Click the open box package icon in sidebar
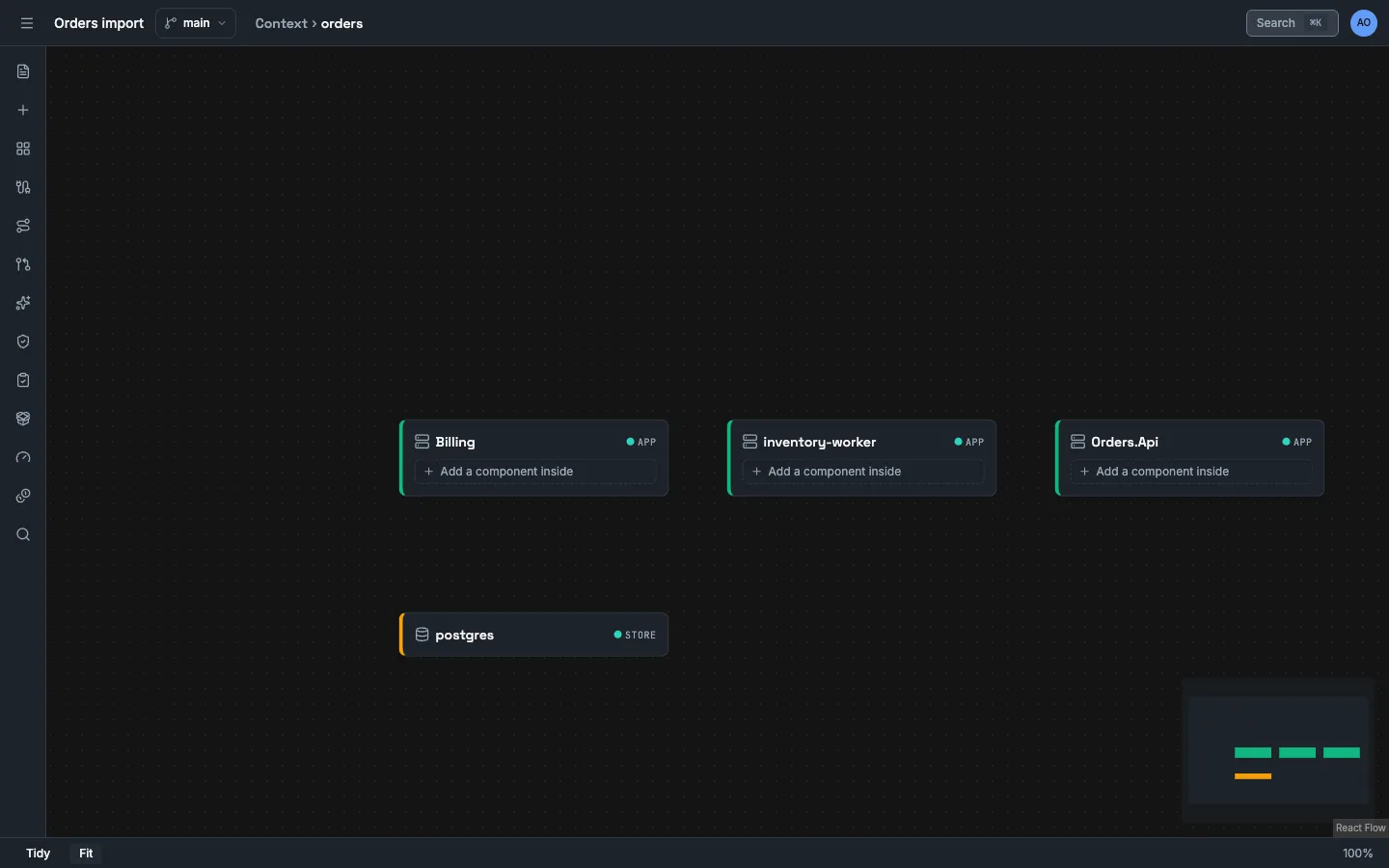1389x868 pixels. 23,419
